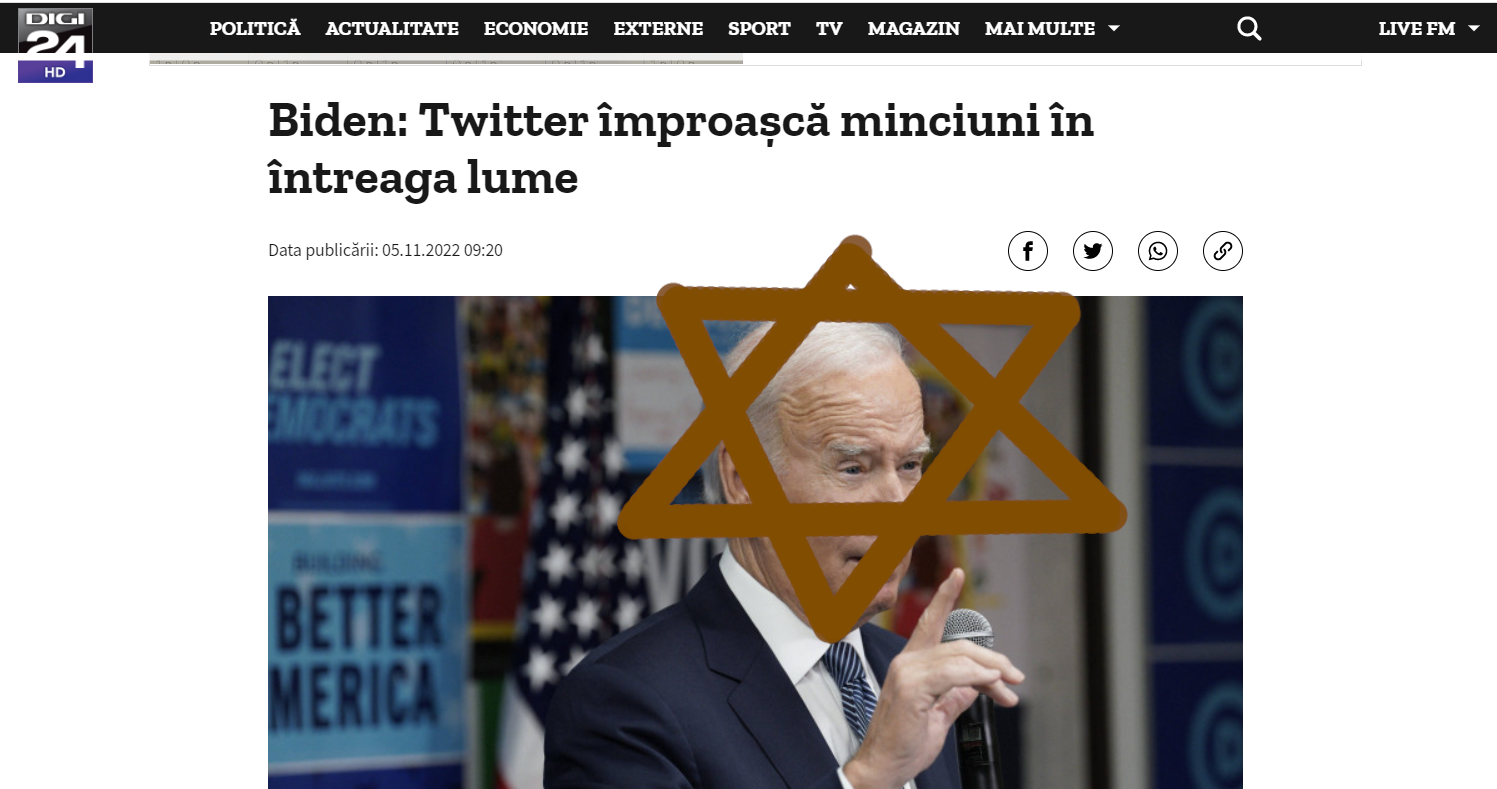1497x789 pixels.
Task: Click the Digi24 HD logo
Action: [x=56, y=44]
